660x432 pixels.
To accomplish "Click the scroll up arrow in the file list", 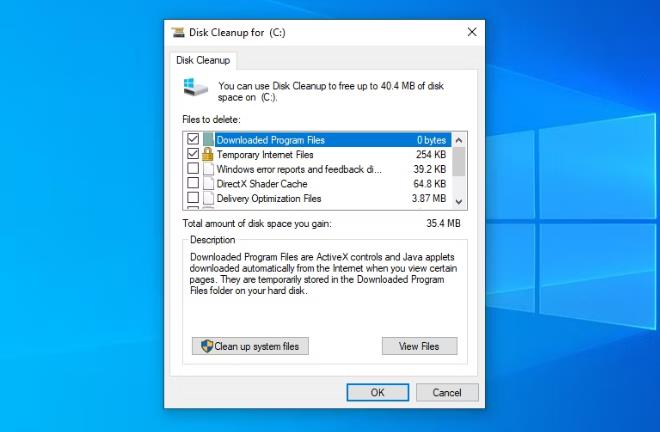I will [x=459, y=140].
